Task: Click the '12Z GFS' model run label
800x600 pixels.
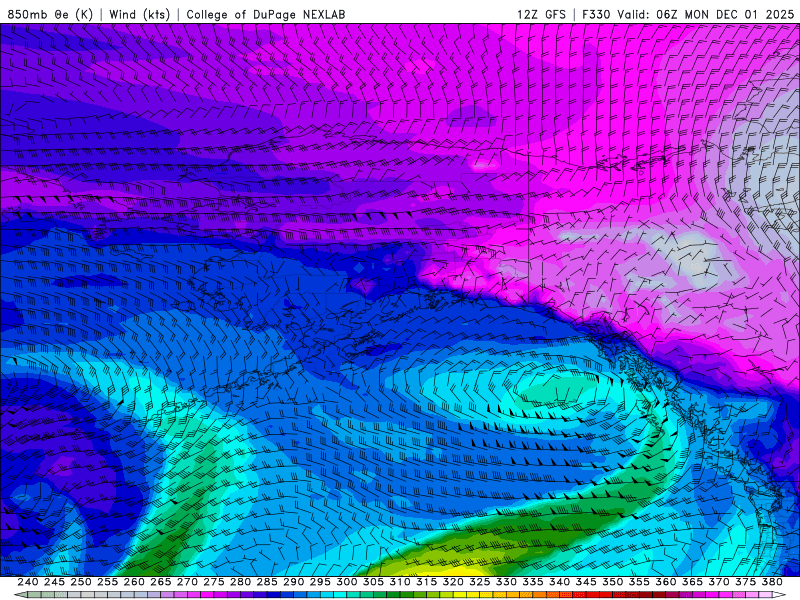Action: tap(541, 14)
